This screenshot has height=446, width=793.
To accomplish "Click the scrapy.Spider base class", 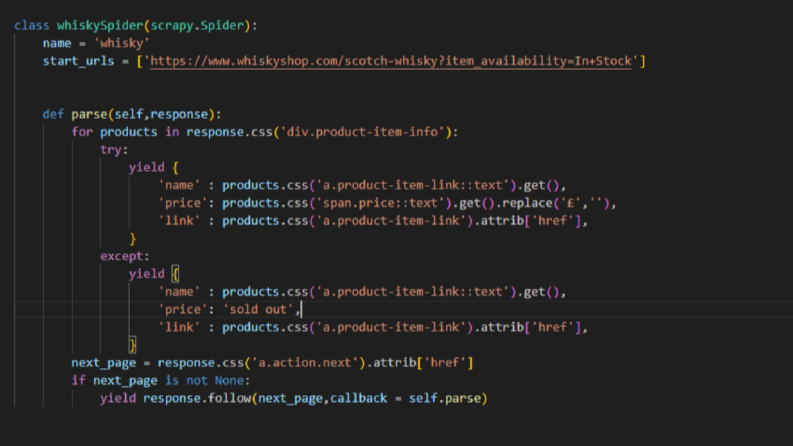I will point(197,25).
